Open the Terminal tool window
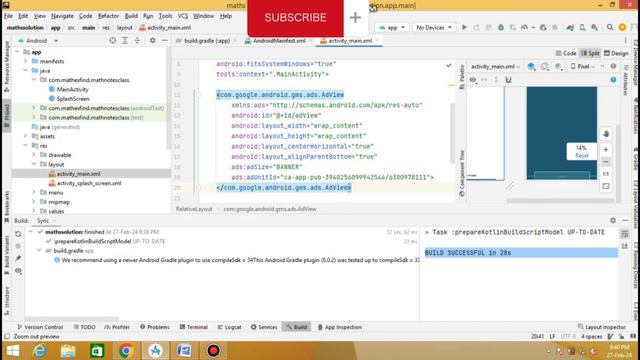The height and width of the screenshot is (360, 640). 193,327
